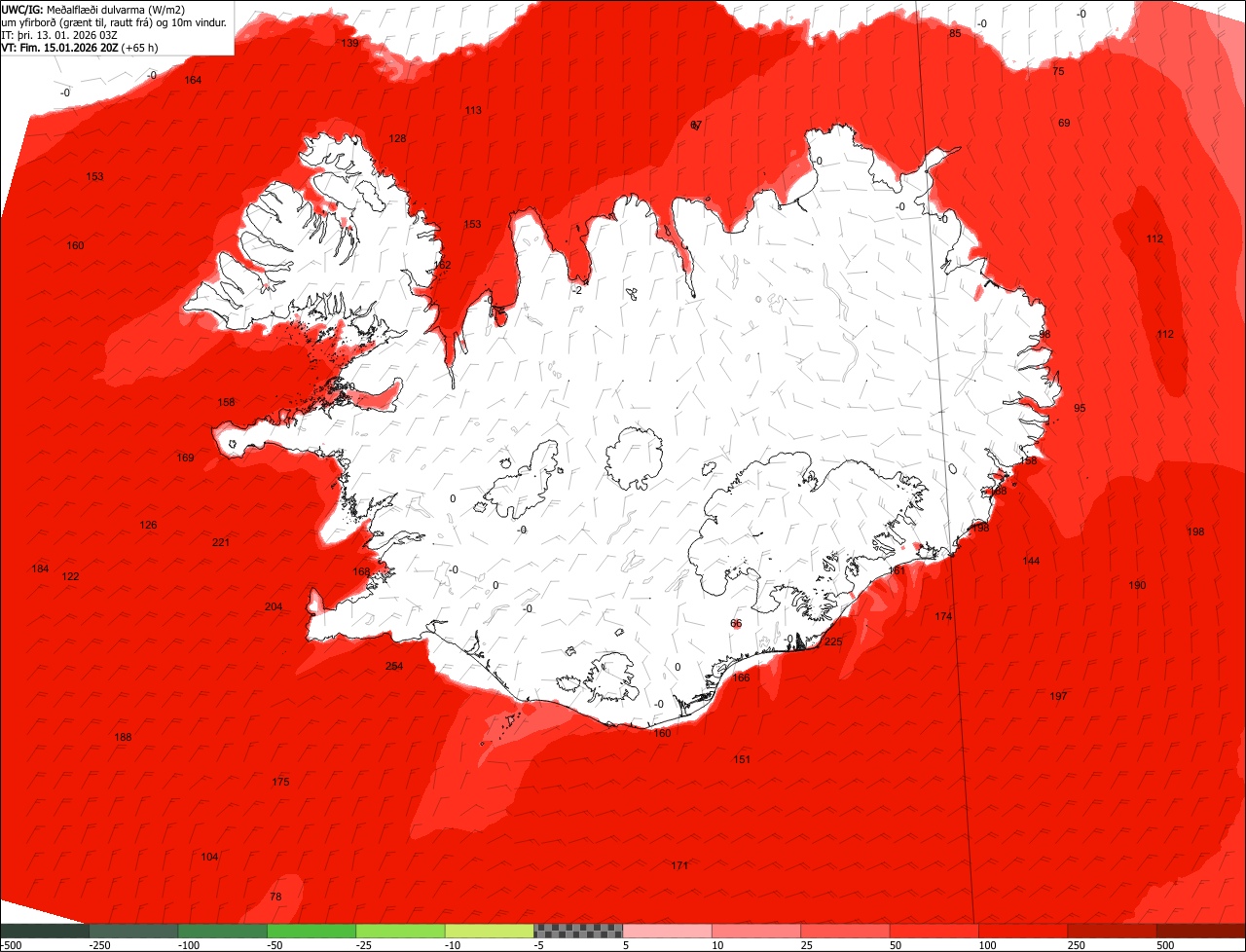Click the yellow-green swatch between -10 and -5
The image size is (1246, 952).
tap(489, 931)
